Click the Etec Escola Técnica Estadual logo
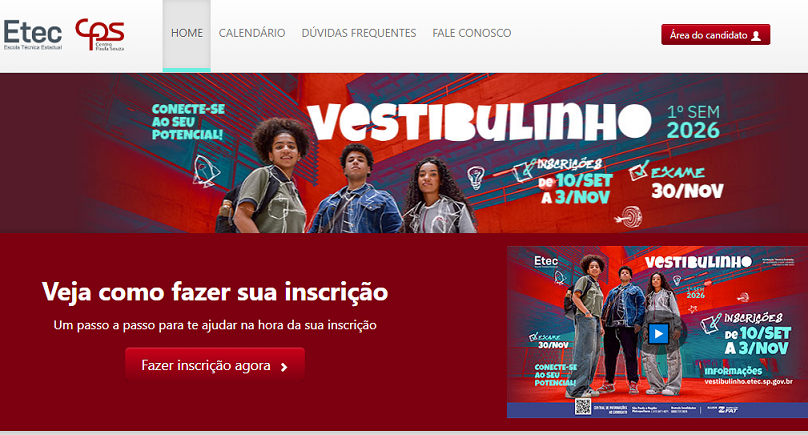 click(33, 35)
